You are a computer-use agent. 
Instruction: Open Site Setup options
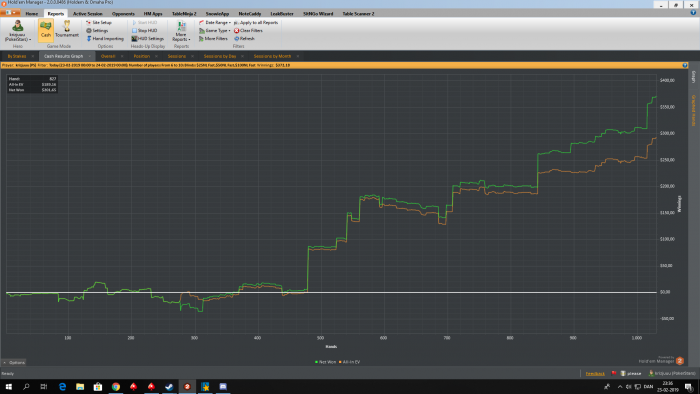point(99,22)
